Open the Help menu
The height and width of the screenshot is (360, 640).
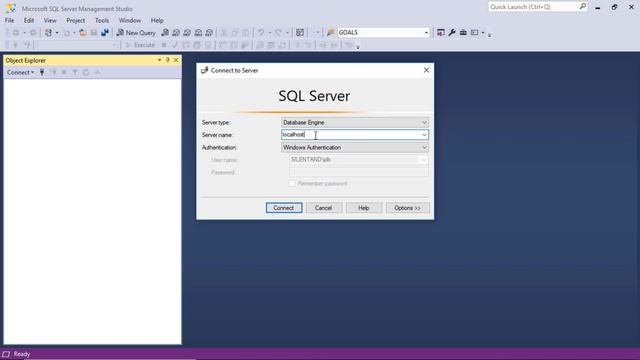[157, 20]
